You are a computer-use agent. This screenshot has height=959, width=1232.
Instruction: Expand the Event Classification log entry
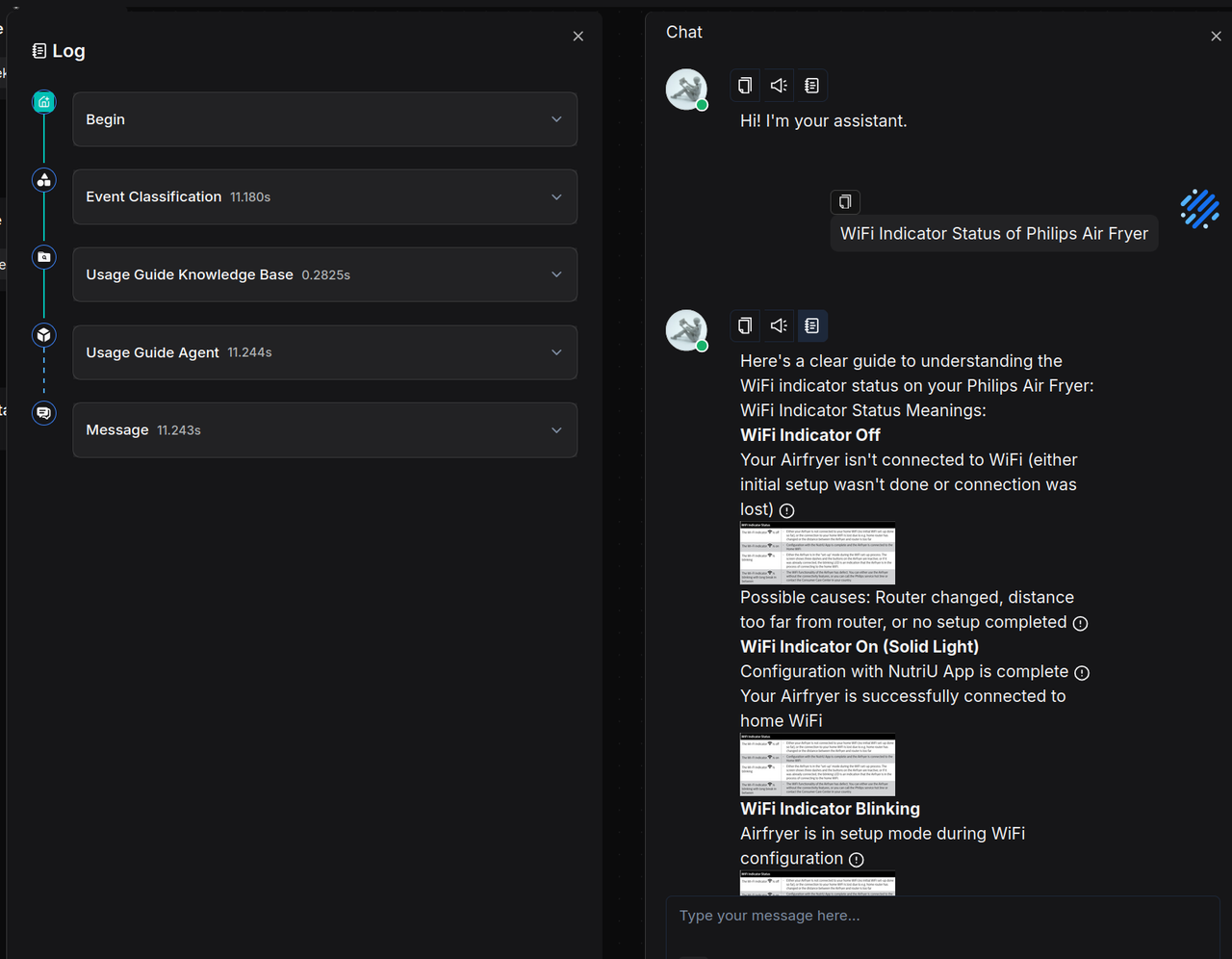(556, 197)
